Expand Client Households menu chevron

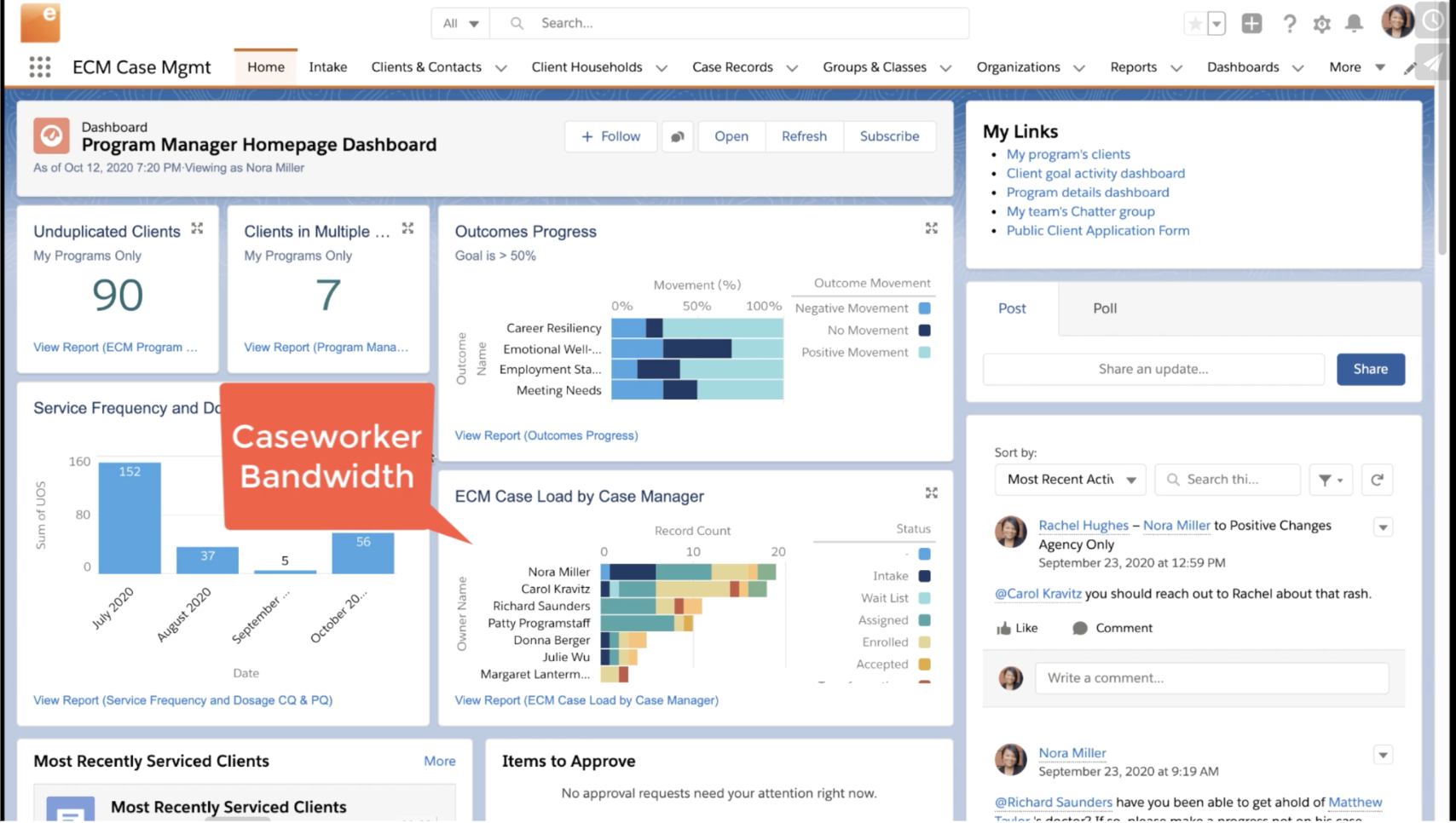[662, 68]
